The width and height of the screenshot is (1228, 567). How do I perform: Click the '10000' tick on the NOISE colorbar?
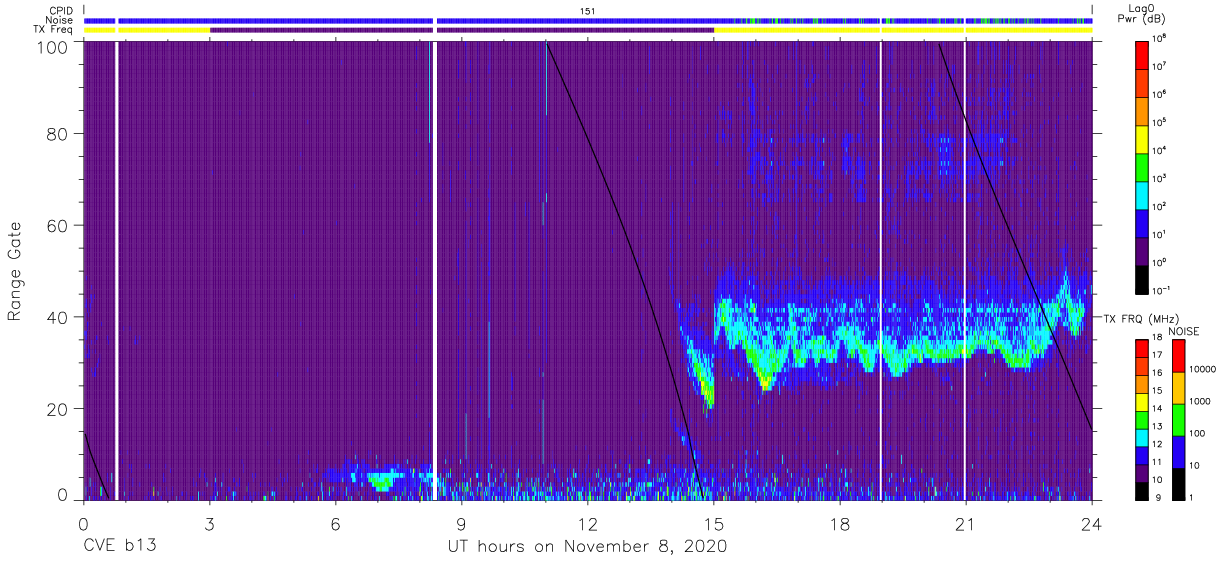tap(1203, 369)
